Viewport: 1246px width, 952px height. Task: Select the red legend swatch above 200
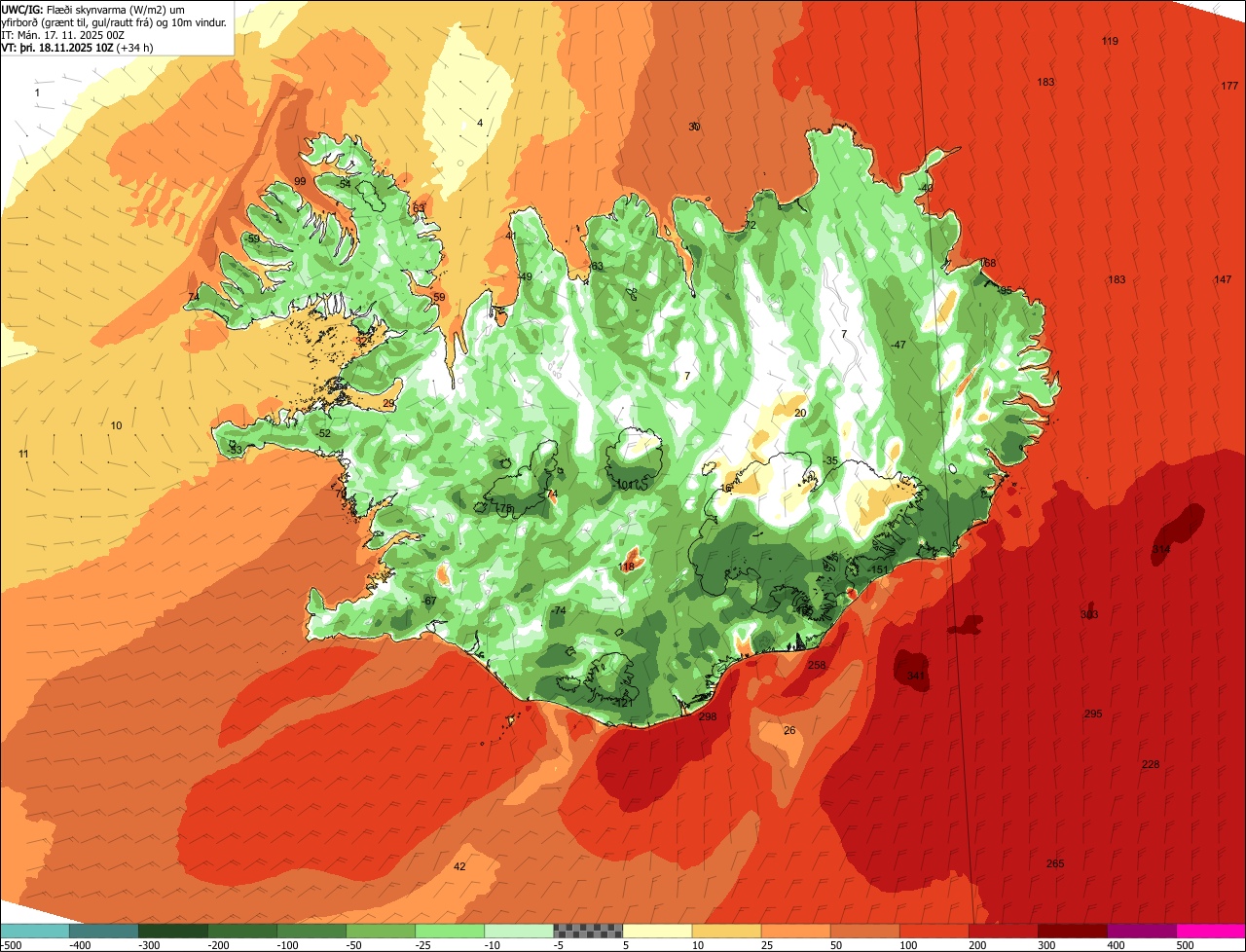click(1003, 931)
